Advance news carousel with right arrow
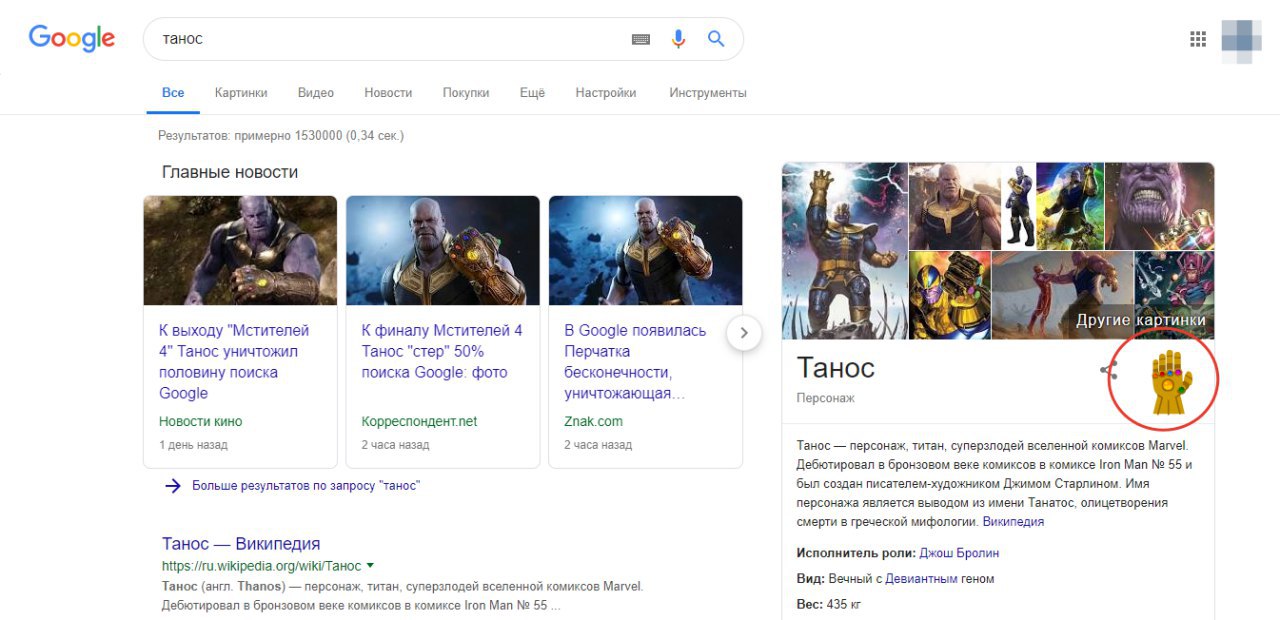1280x620 pixels. [x=744, y=333]
